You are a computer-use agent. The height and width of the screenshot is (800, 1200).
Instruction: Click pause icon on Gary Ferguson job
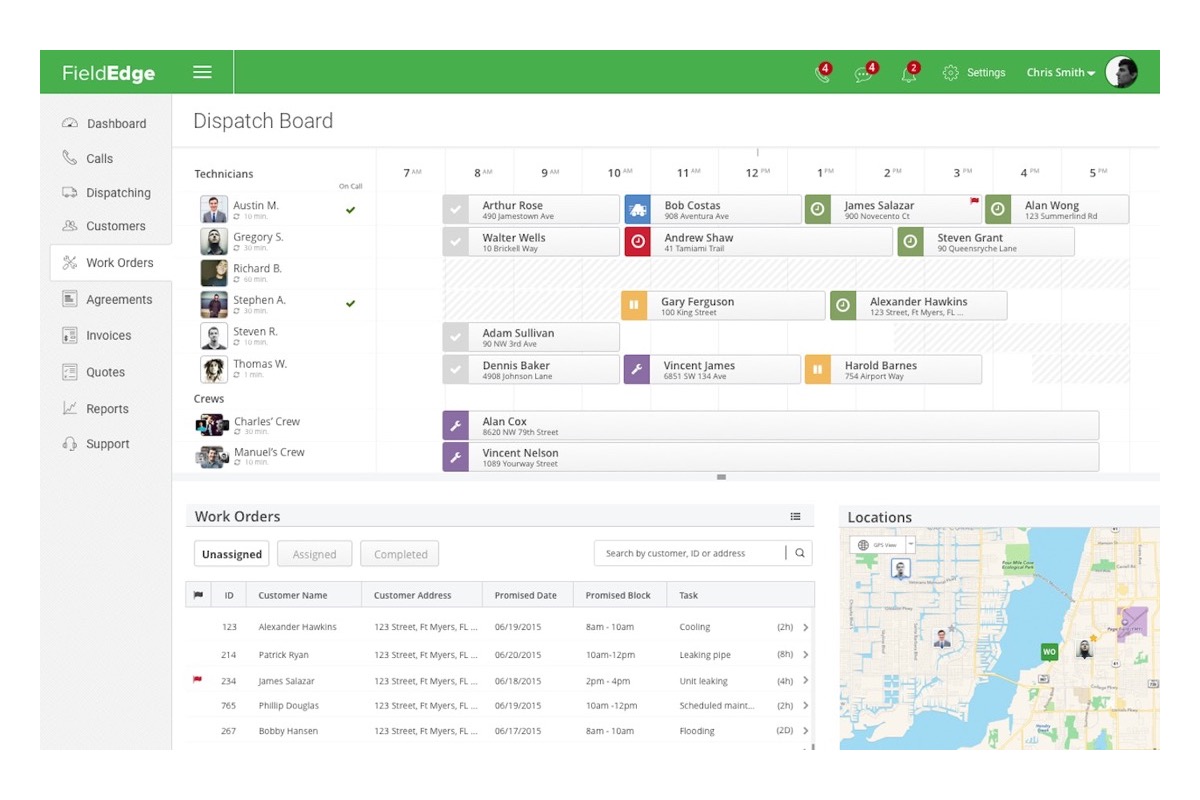point(634,306)
